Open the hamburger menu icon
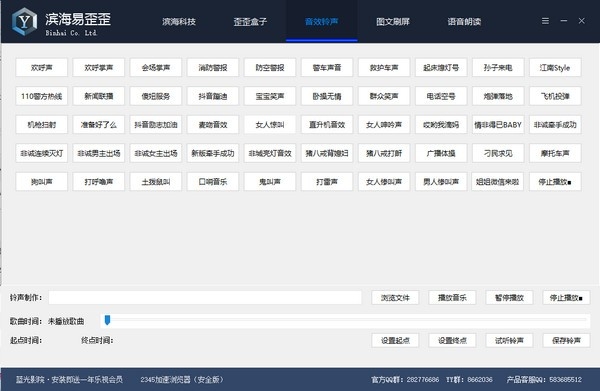The image size is (600, 391). point(545,21)
